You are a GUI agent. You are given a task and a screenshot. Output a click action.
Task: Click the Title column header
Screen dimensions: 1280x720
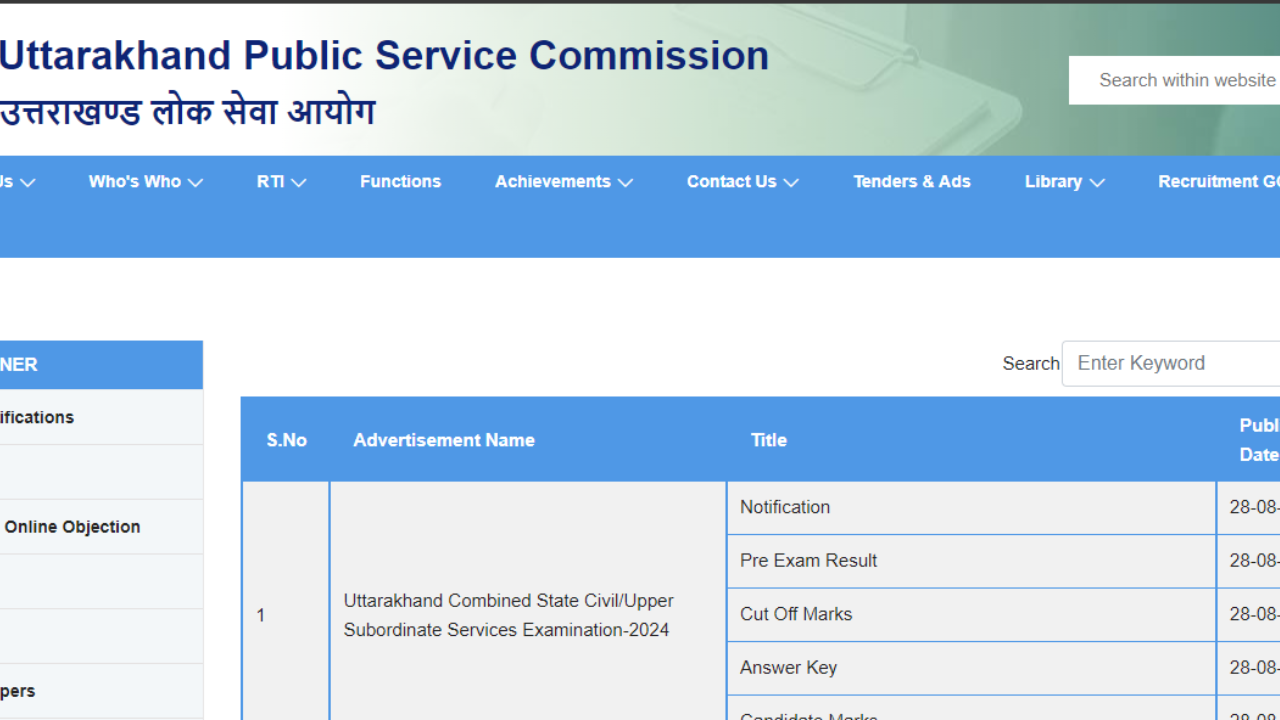click(x=769, y=440)
